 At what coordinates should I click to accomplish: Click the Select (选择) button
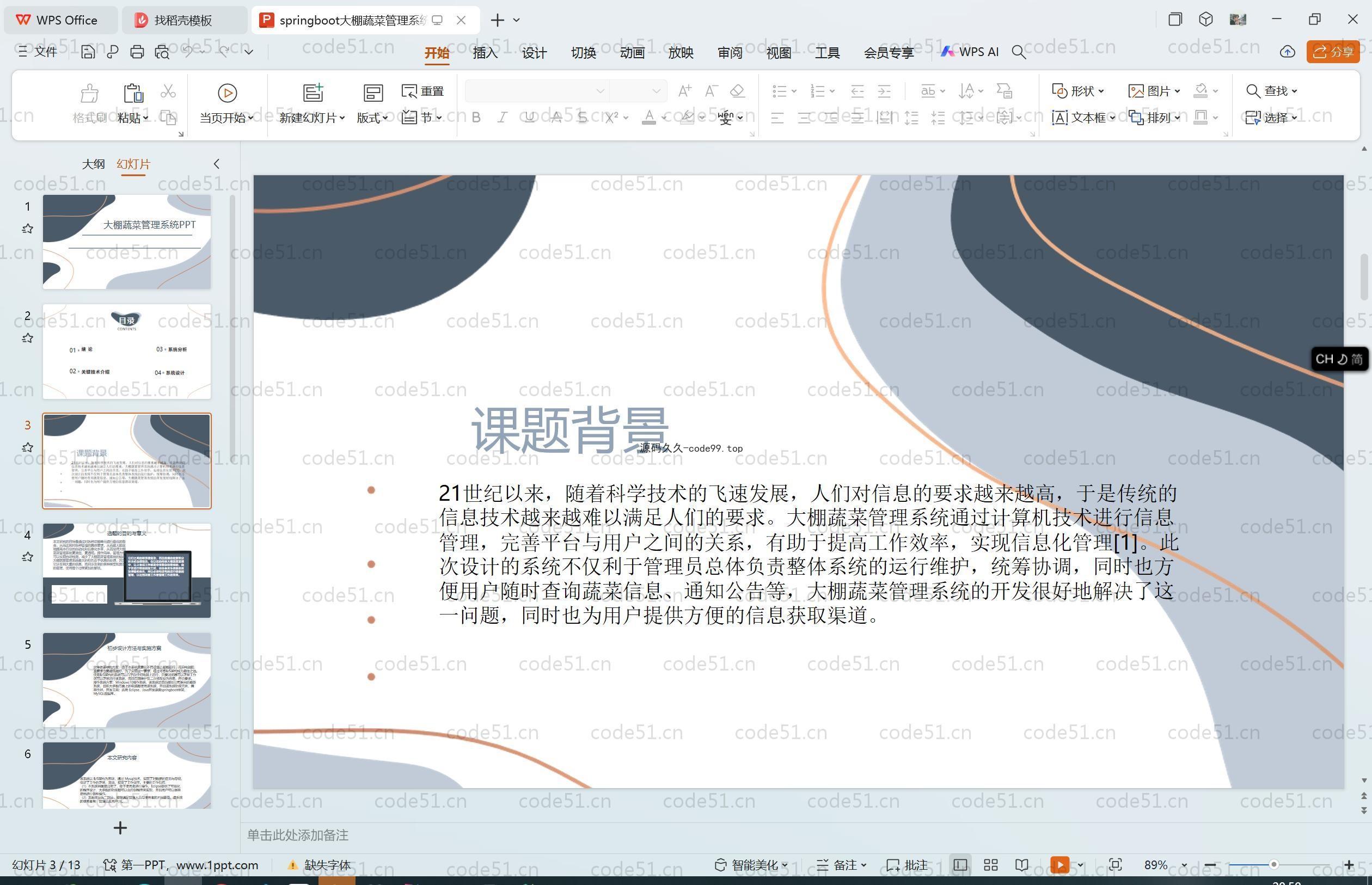coord(1271,118)
